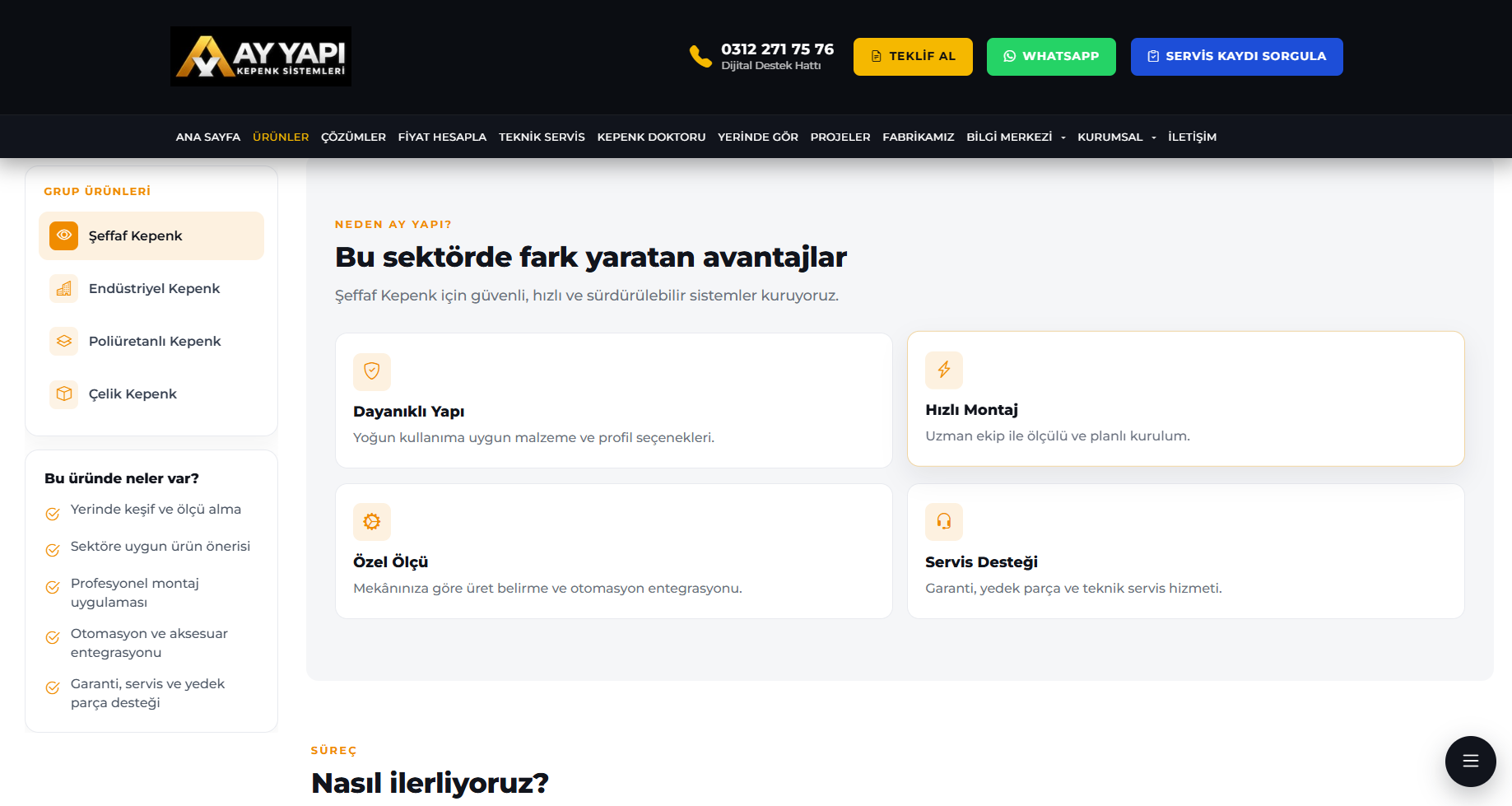Click checkmark icon beside Sektöre uygun ürün önerisi
Screen dimensions: 1512x806
[53, 550]
